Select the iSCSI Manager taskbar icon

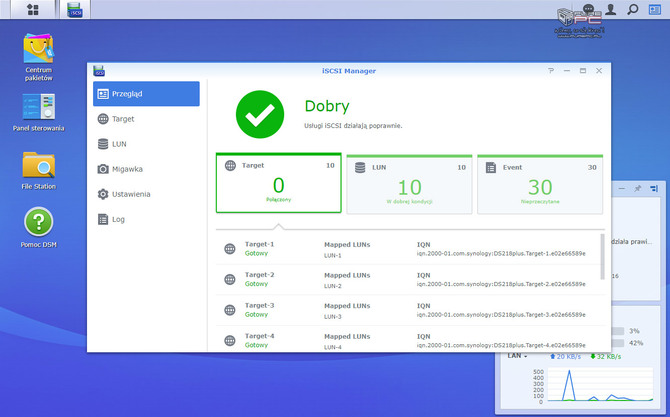75,9
